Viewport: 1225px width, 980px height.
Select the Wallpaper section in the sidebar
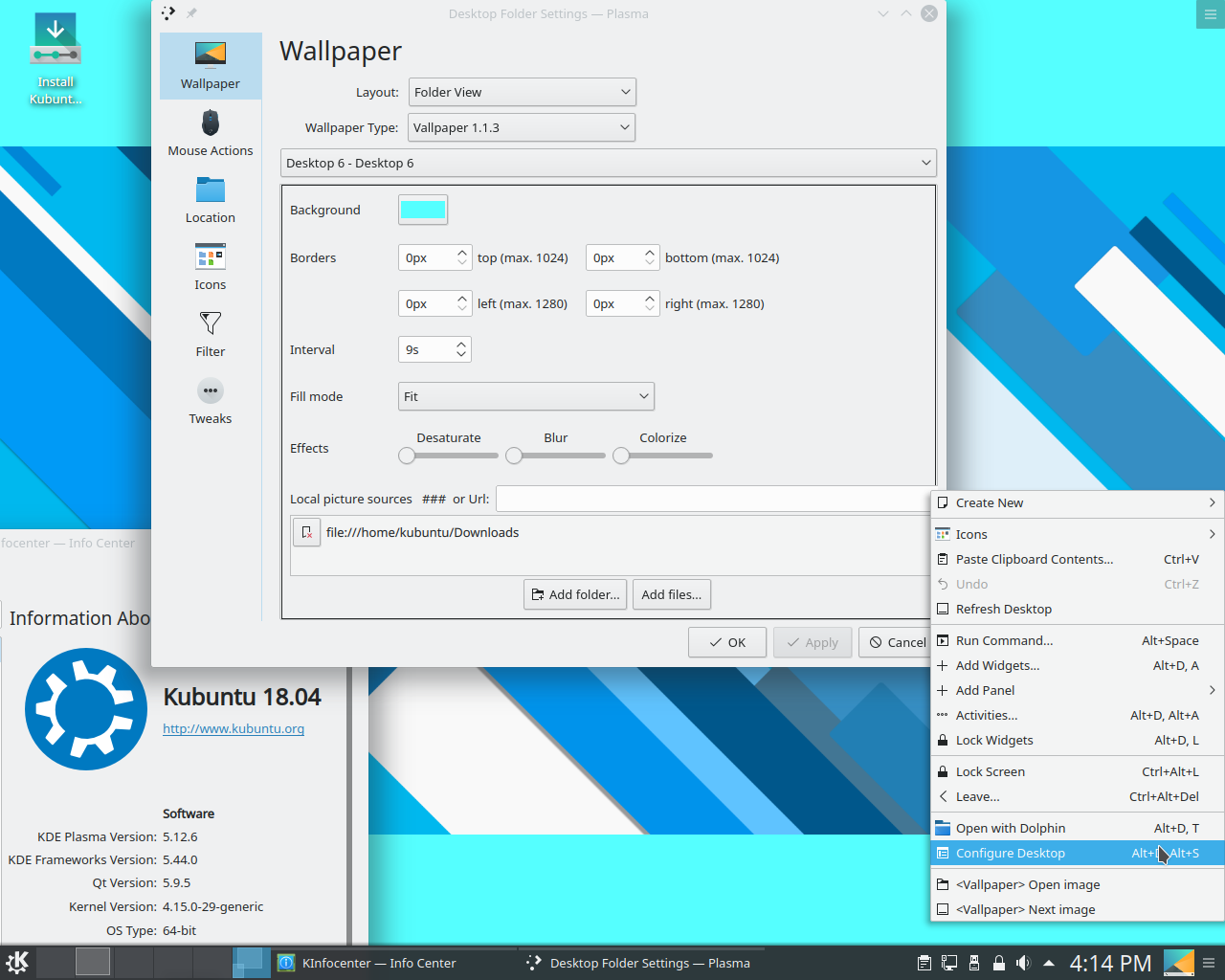[211, 66]
